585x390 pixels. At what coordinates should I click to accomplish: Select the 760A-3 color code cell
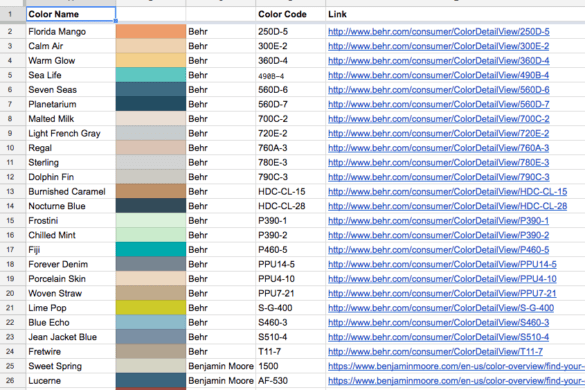[x=290, y=148]
